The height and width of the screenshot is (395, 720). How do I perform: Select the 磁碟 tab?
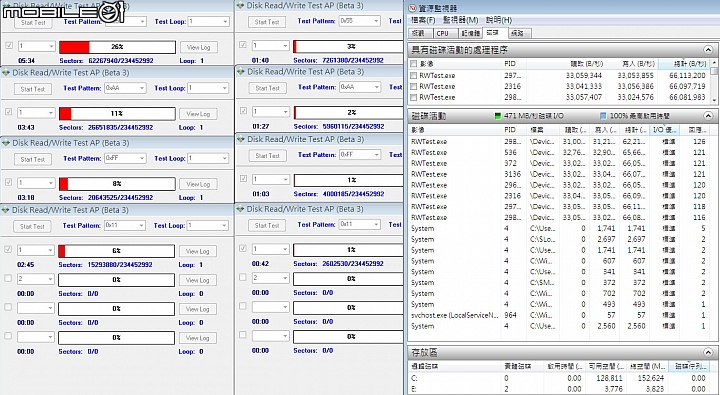point(495,33)
